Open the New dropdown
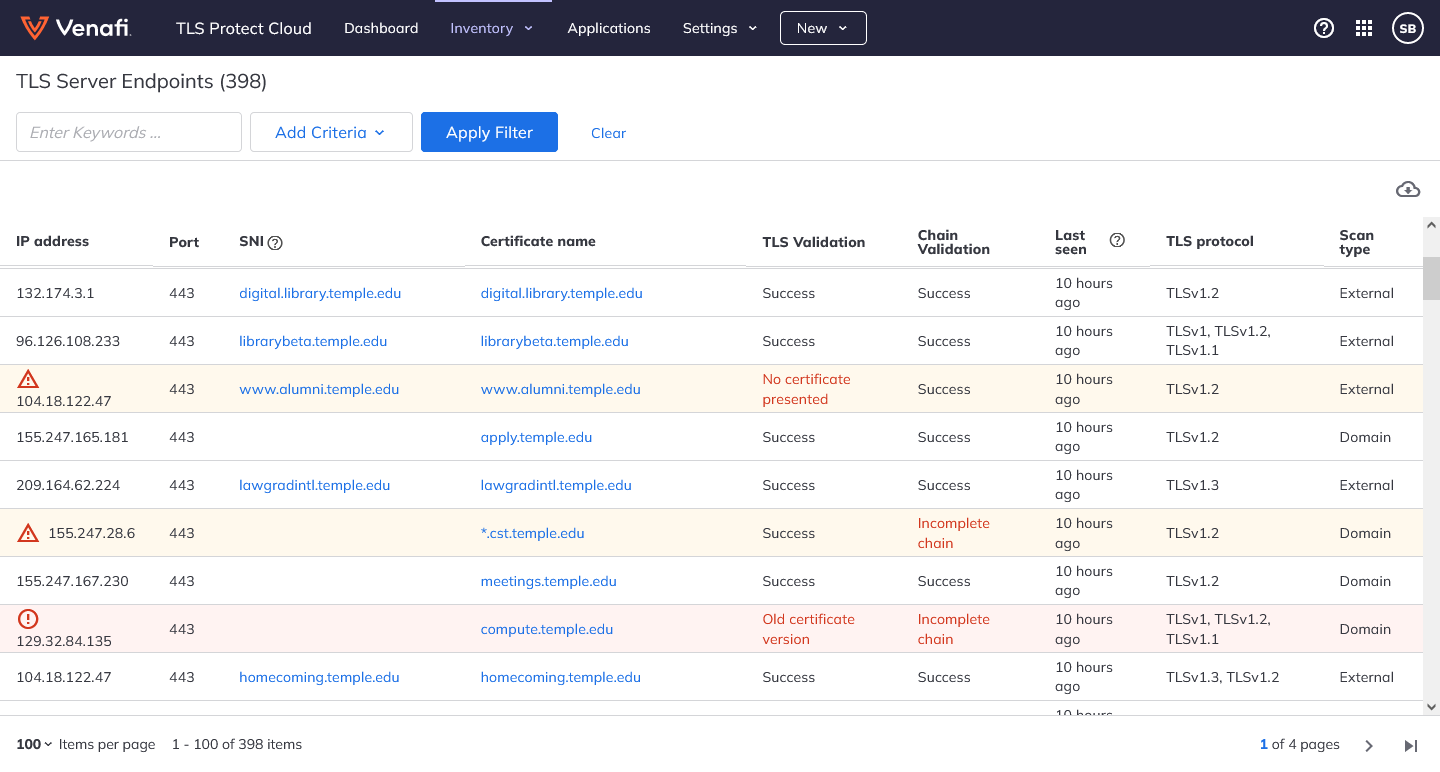This screenshot has height=772, width=1440. (823, 28)
